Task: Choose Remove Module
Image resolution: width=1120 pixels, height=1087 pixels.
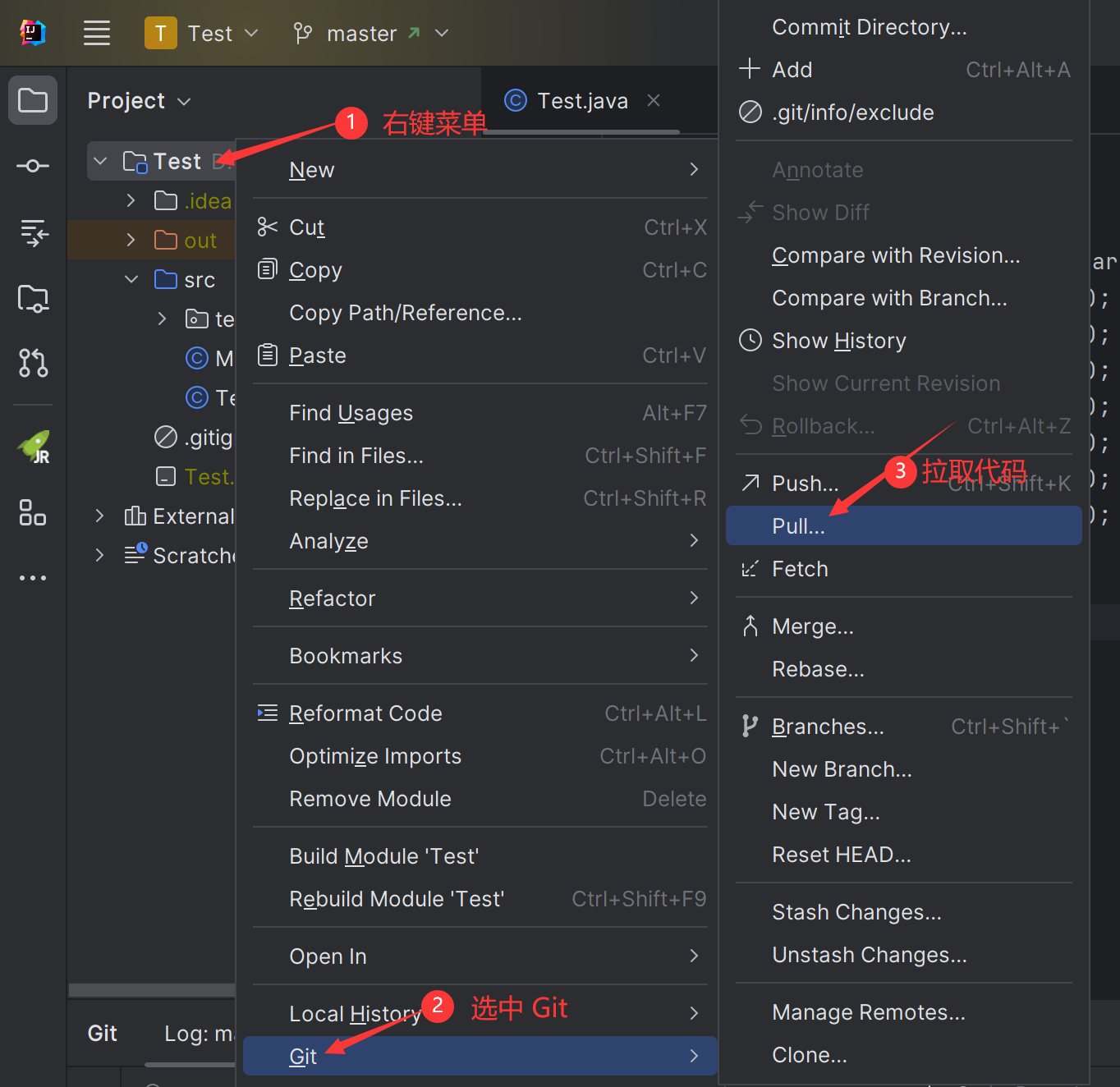Action: point(480,798)
